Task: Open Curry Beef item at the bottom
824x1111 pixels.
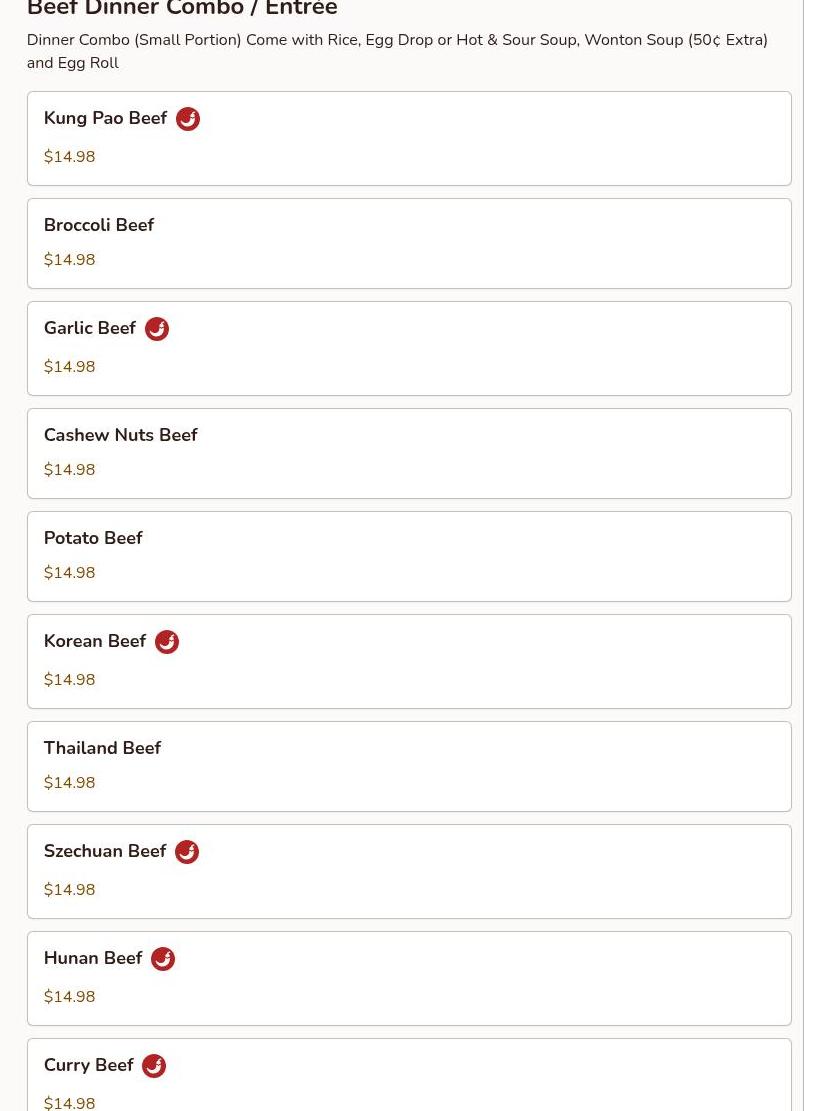Action: pos(409,1075)
